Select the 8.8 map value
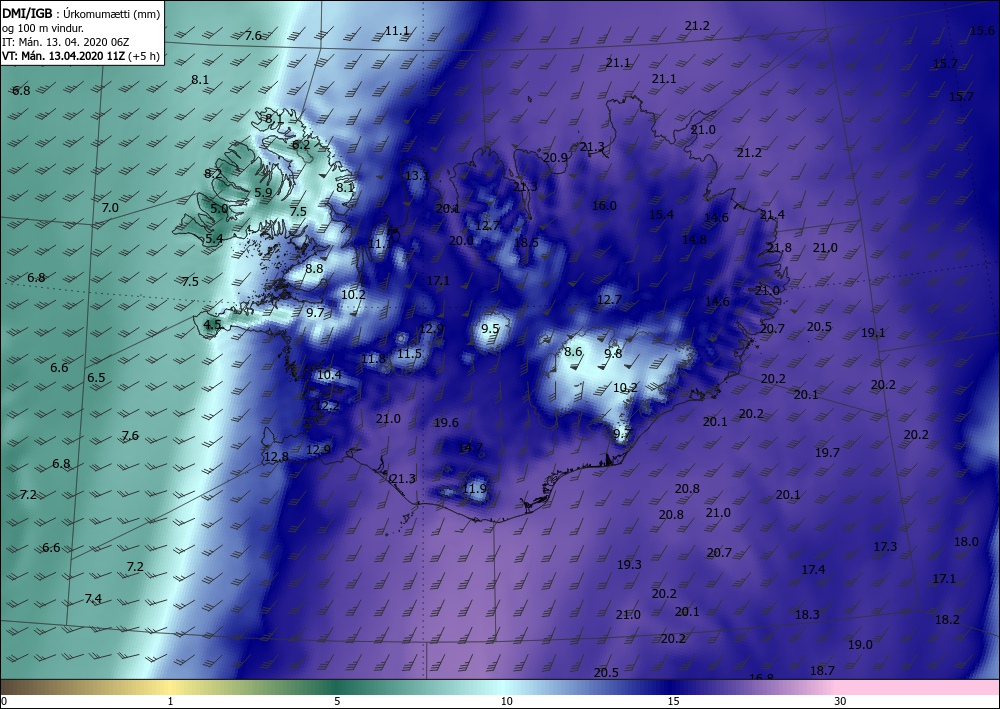Viewport: 1000px width, 709px height. (314, 268)
